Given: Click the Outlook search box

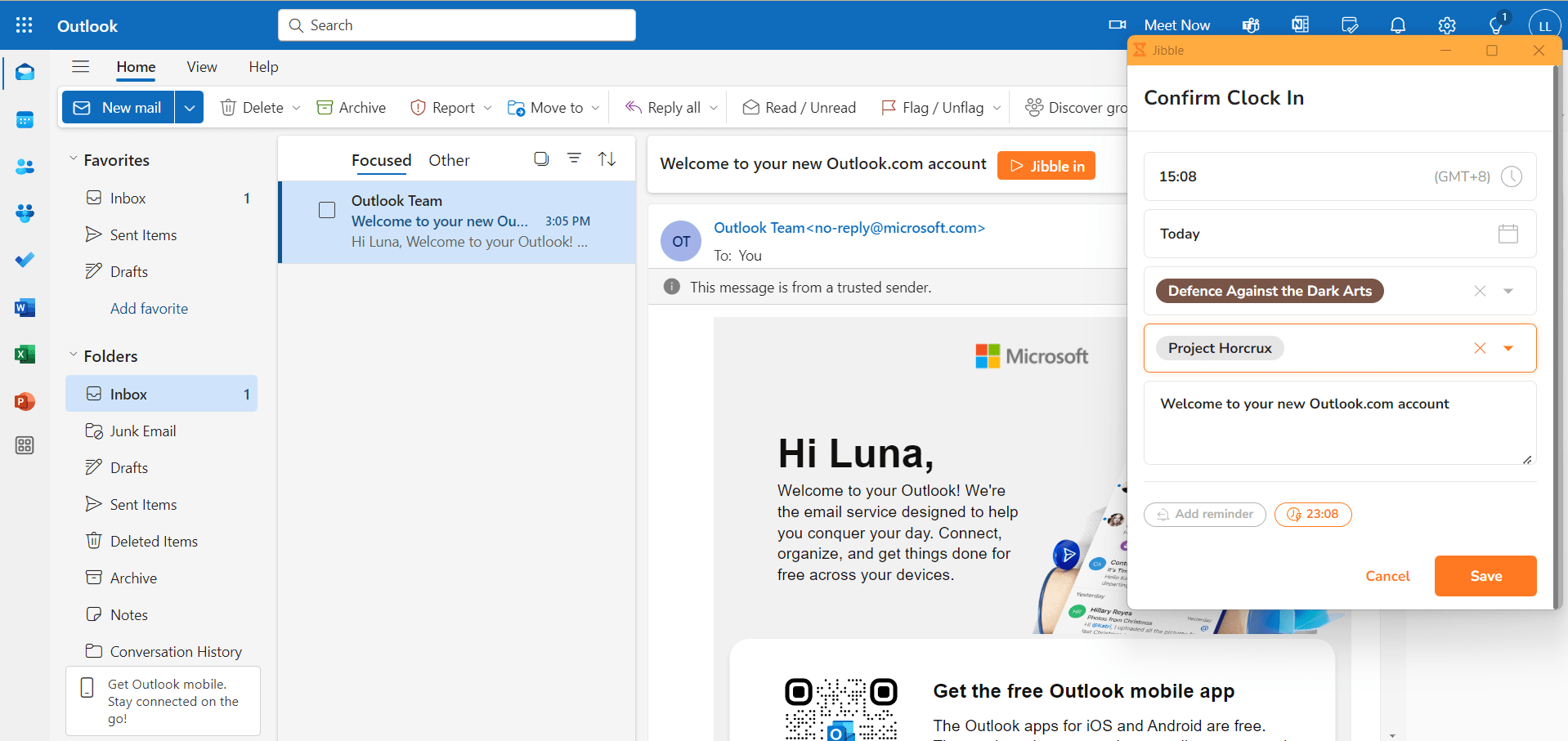Looking at the screenshot, I should coord(457,25).
